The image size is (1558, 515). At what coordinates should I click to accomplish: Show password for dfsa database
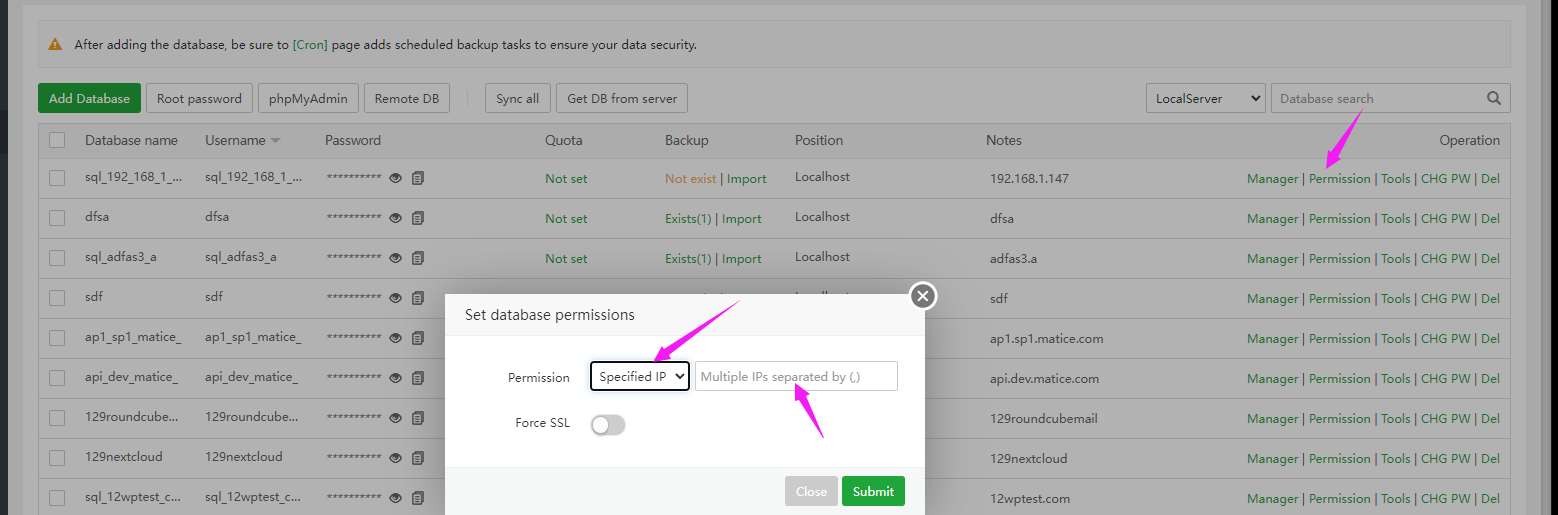(x=396, y=218)
